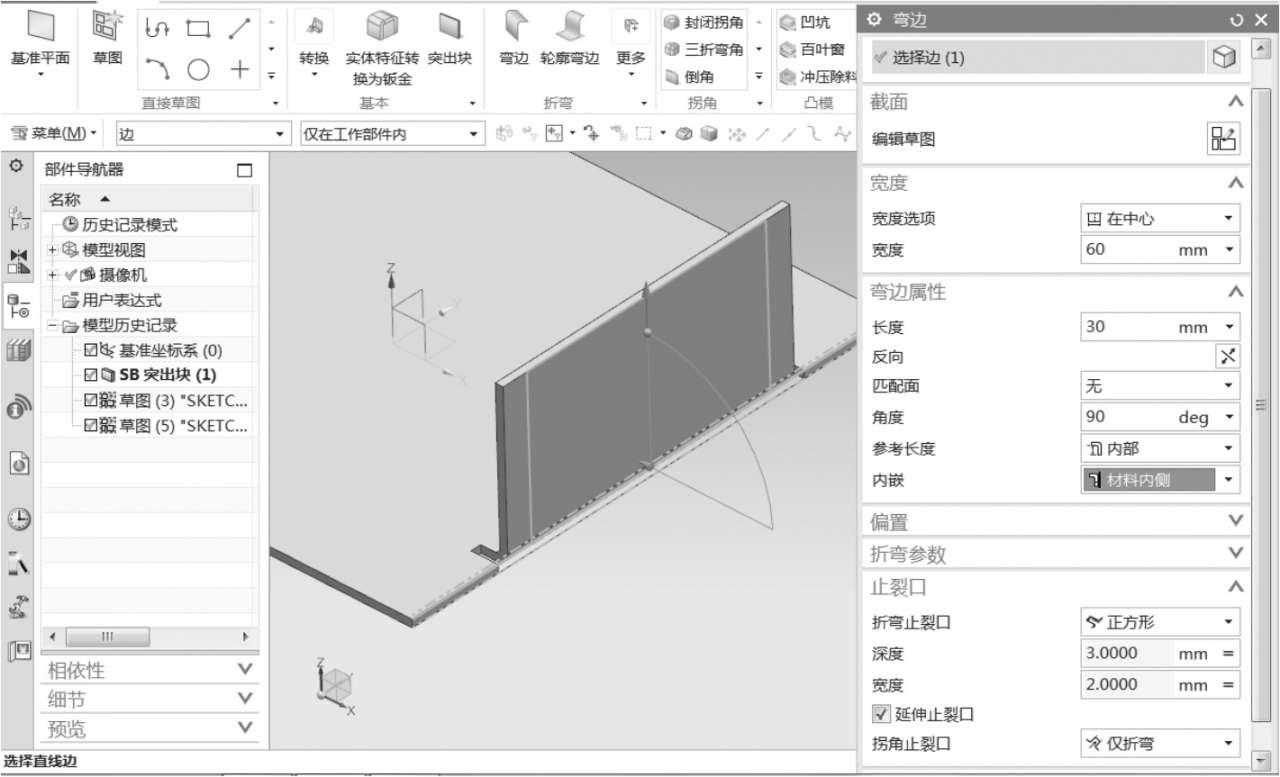Open the 宽度选项 dropdown
The image size is (1280, 777).
(x=1159, y=217)
